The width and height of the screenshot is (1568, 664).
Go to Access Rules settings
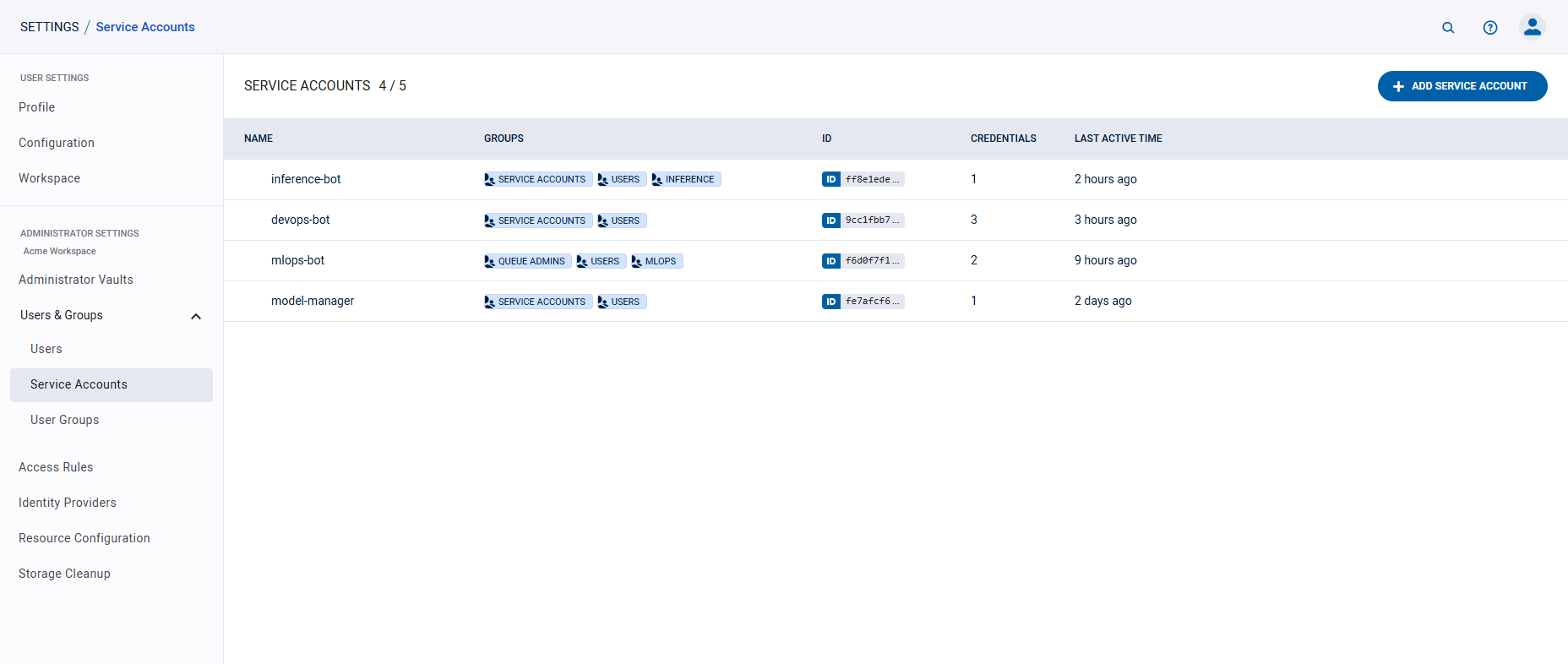56,467
